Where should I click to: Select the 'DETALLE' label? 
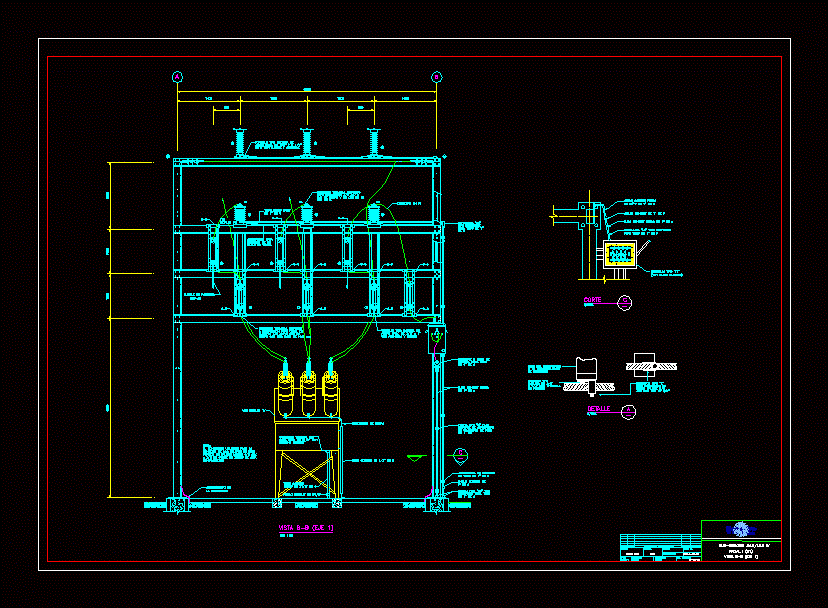click(x=598, y=409)
